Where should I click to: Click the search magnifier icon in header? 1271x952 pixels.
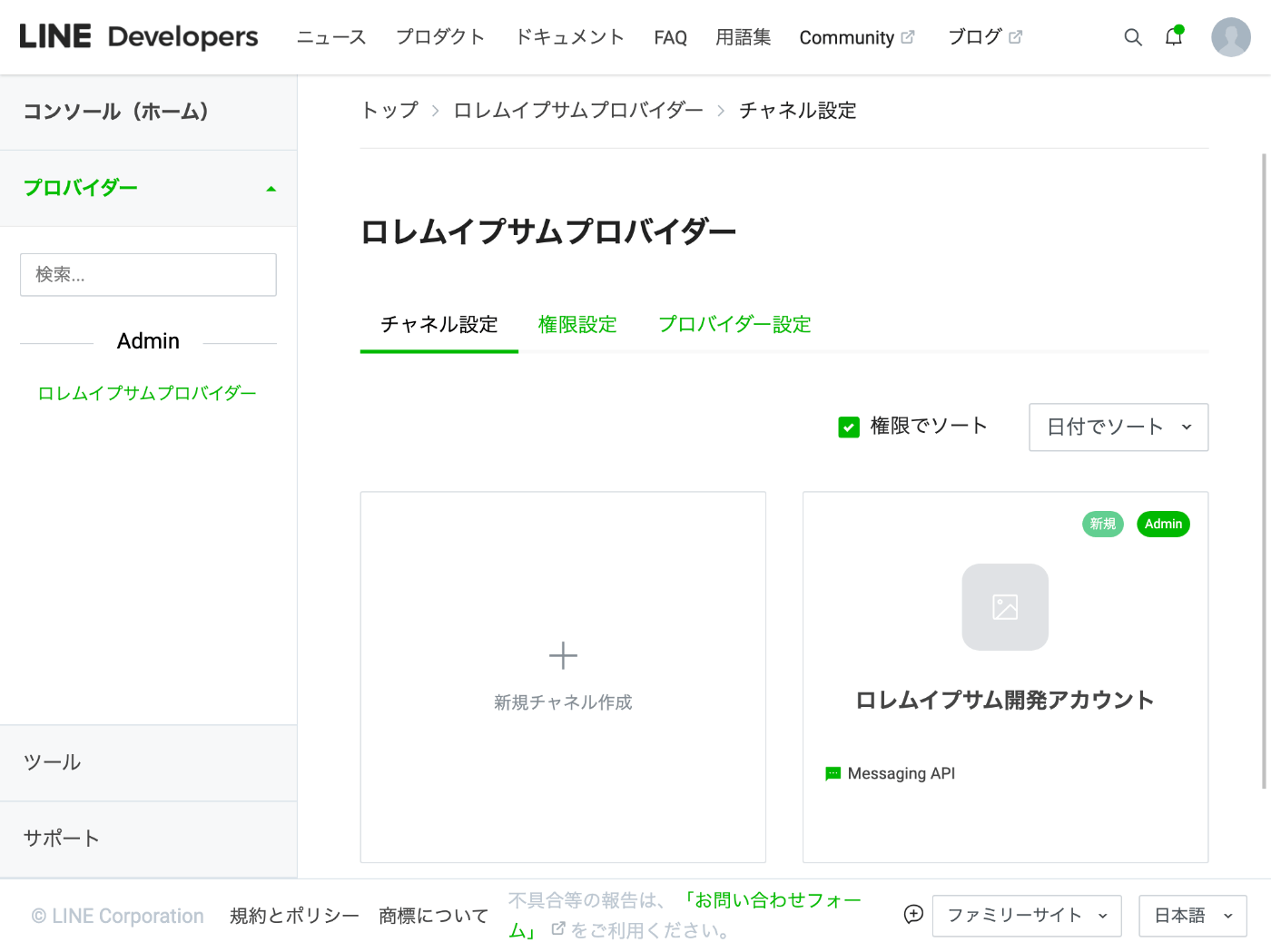pyautogui.click(x=1133, y=37)
